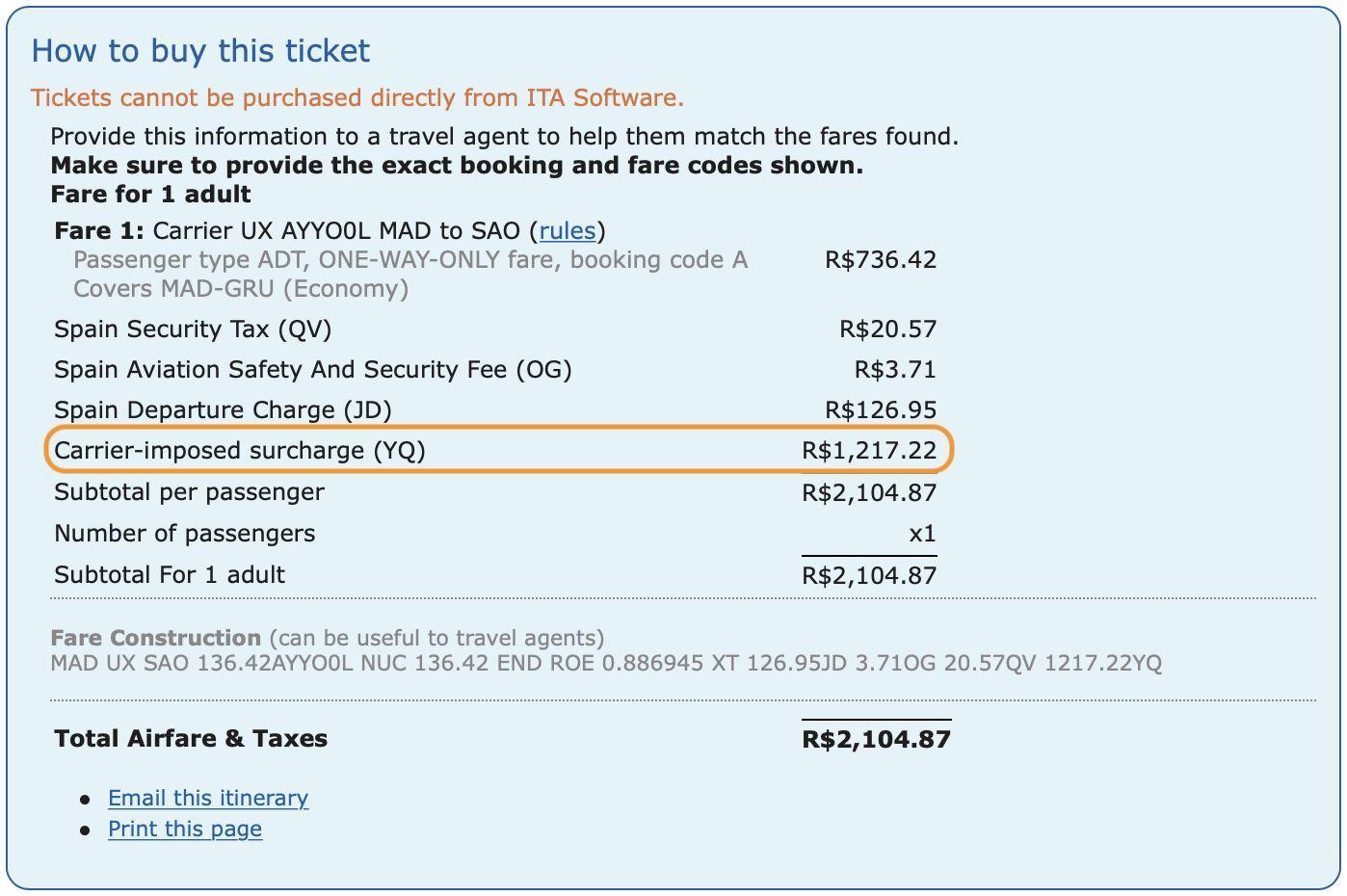The width and height of the screenshot is (1347, 896).
Task: Select the How to buy this ticket heading
Action: (x=200, y=51)
